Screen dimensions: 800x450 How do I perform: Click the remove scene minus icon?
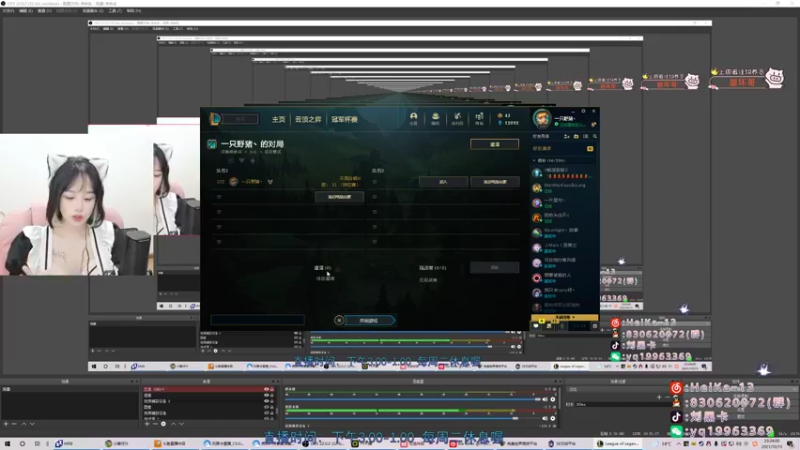click(14, 423)
